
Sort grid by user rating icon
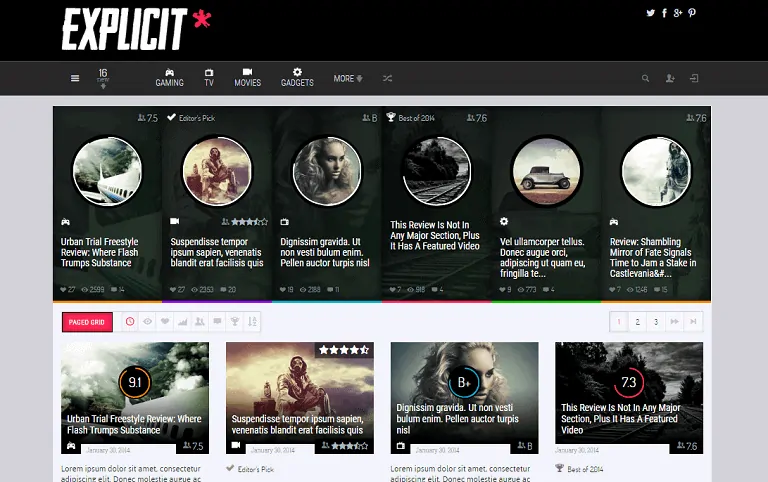[200, 322]
